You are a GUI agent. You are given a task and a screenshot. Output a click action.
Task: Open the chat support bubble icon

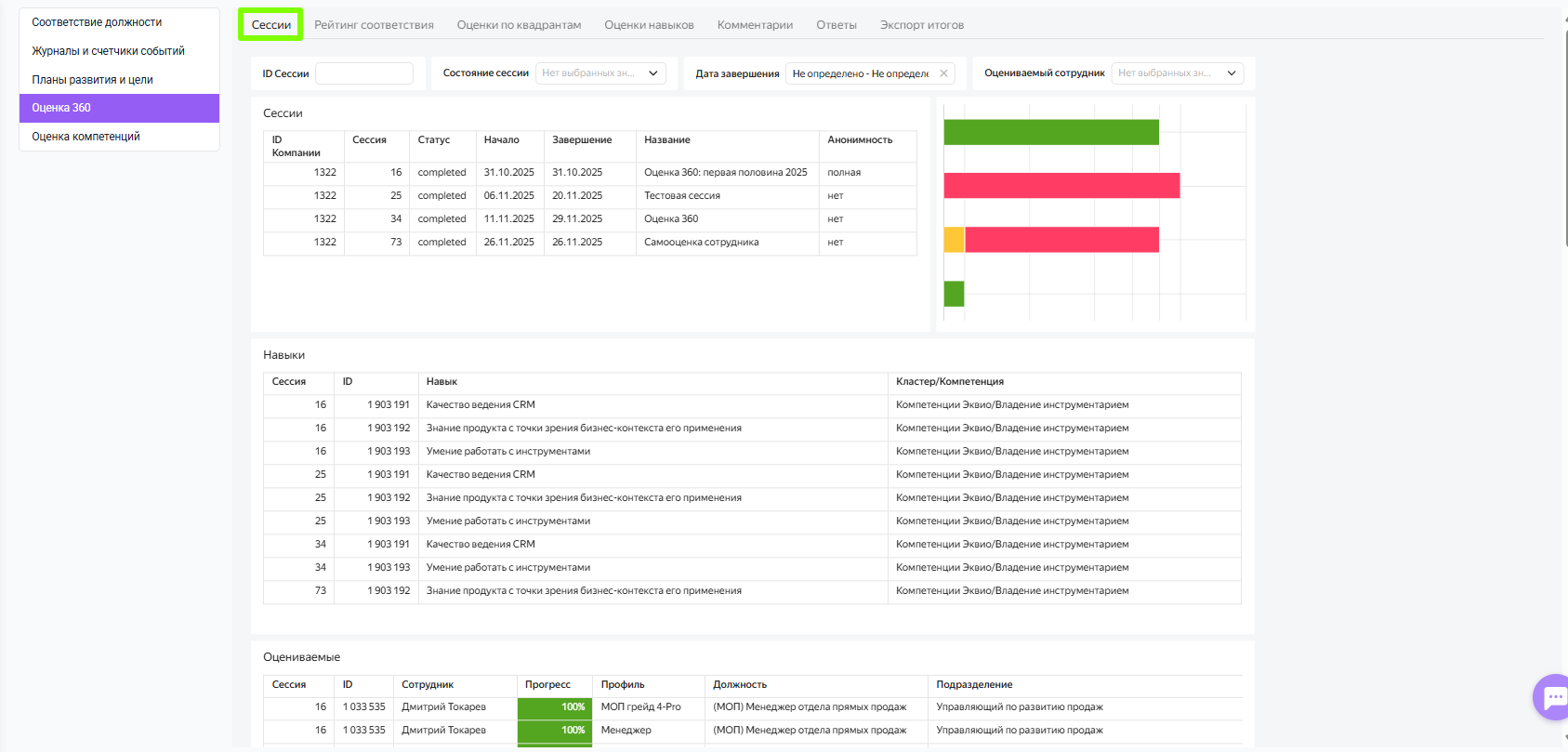pos(1552,697)
